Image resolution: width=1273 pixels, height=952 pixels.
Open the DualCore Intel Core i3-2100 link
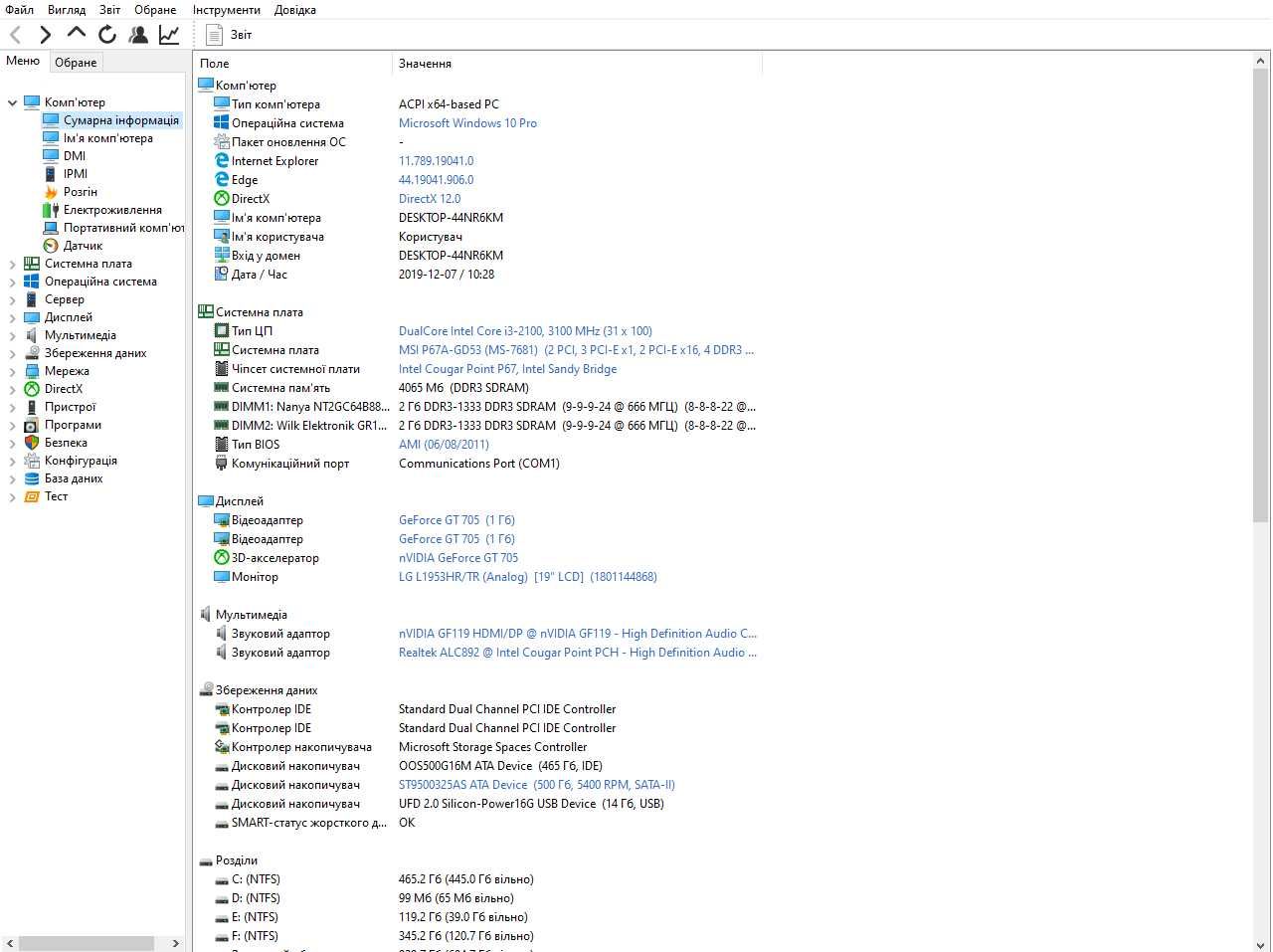pyautogui.click(x=525, y=331)
